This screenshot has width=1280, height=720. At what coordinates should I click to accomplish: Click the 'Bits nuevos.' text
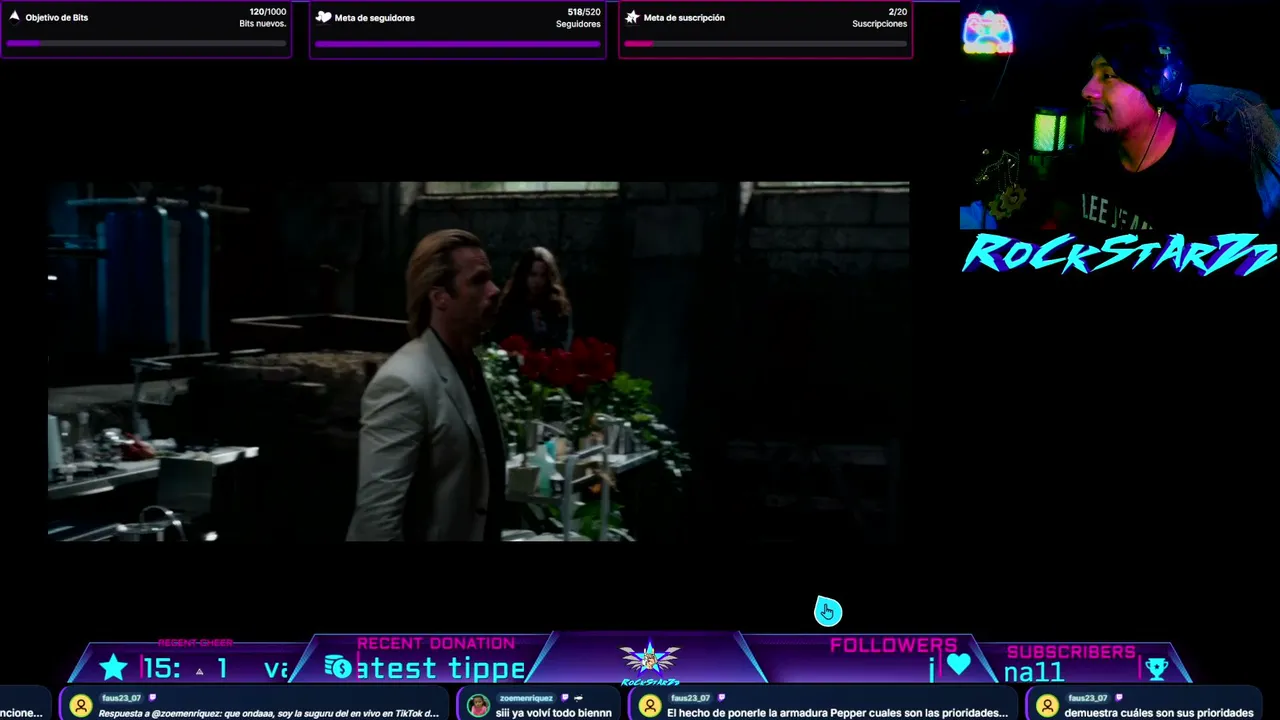263,24
